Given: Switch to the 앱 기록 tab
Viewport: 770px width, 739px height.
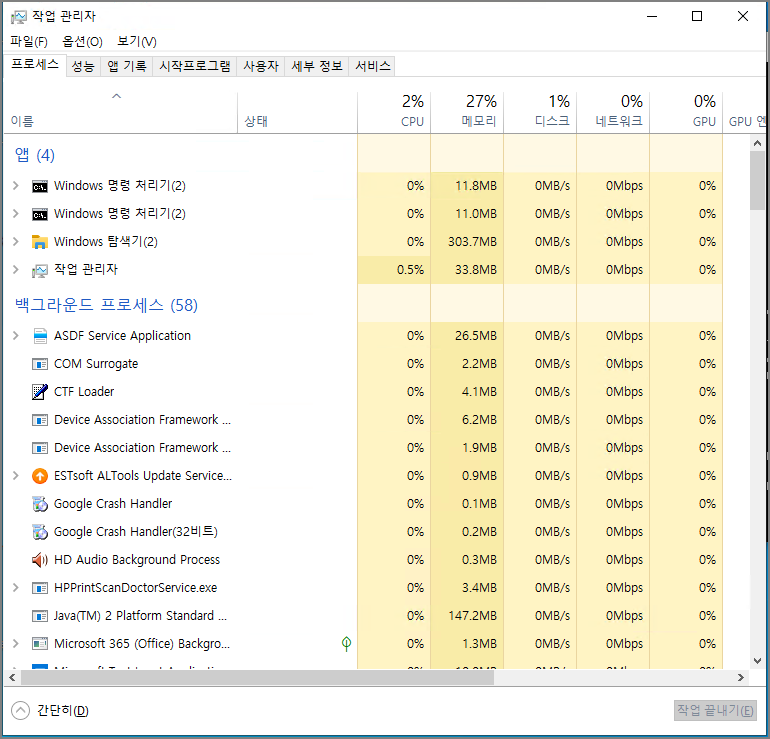Looking at the screenshot, I should click(127, 66).
